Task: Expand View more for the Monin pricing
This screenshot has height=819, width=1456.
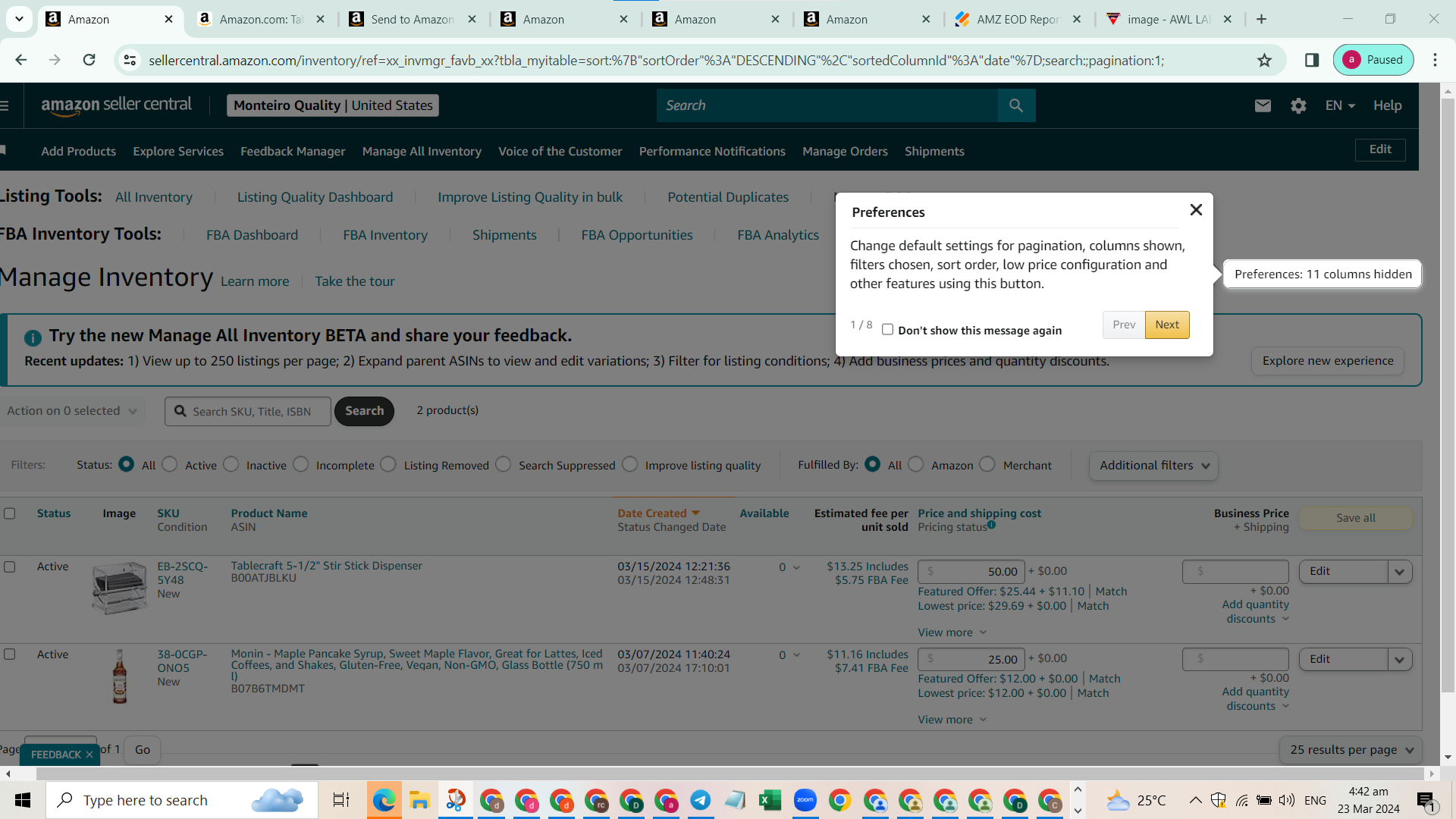Action: tap(952, 720)
